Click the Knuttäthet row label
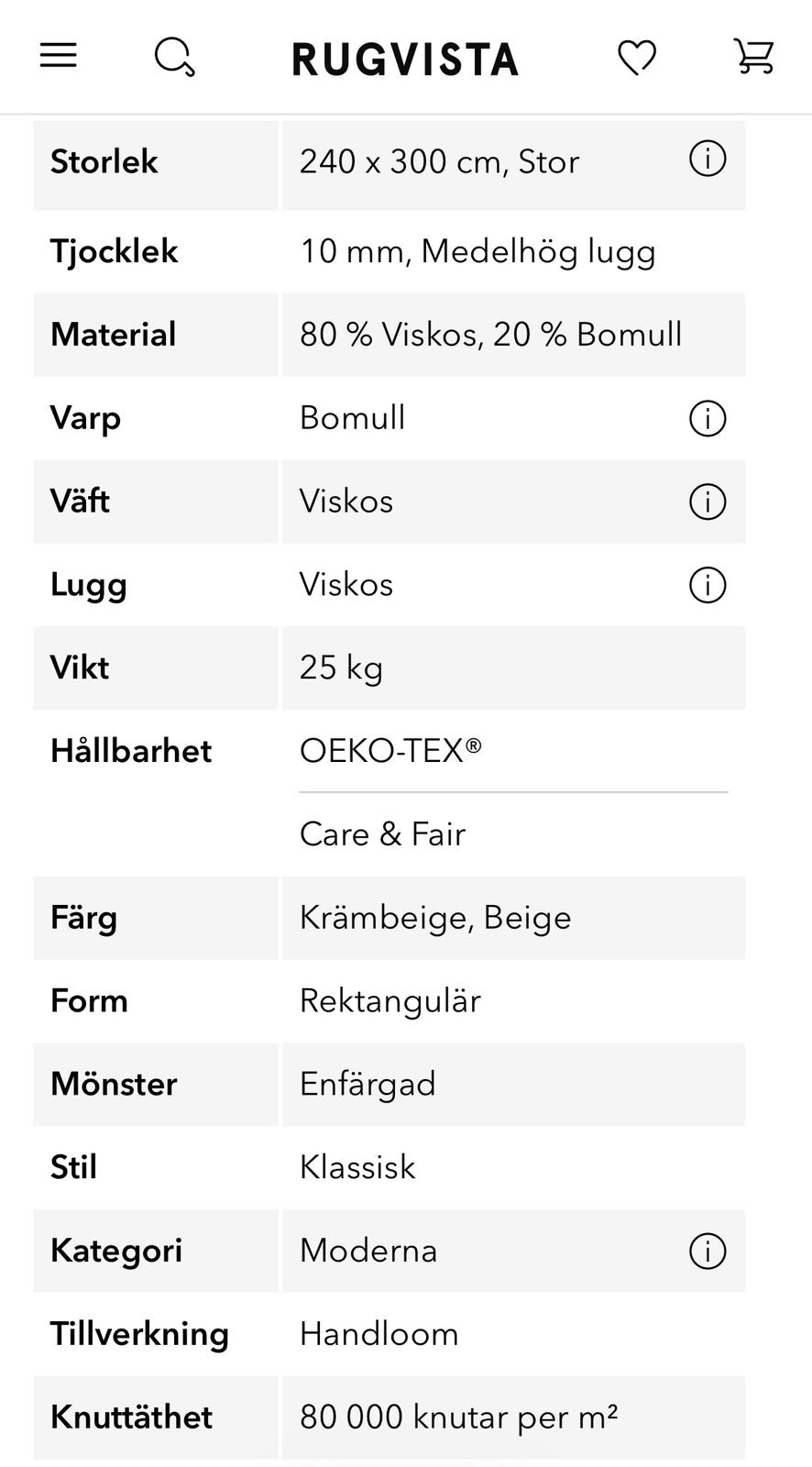Viewport: 812px width, 1467px height. point(131,1417)
